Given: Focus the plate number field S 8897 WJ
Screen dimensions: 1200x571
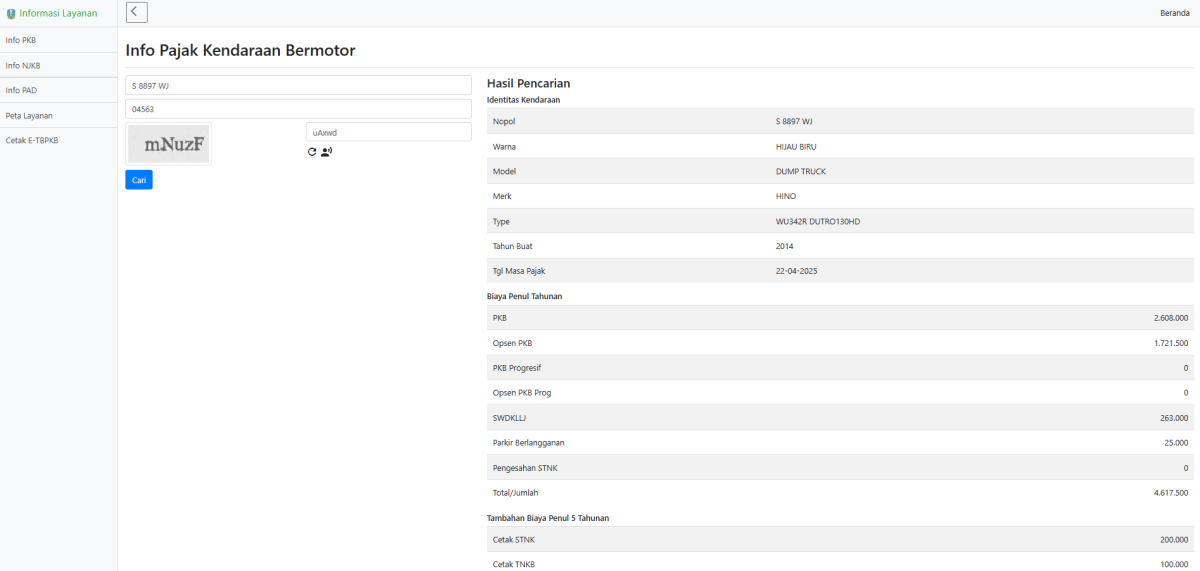Looking at the screenshot, I should click(298, 85).
